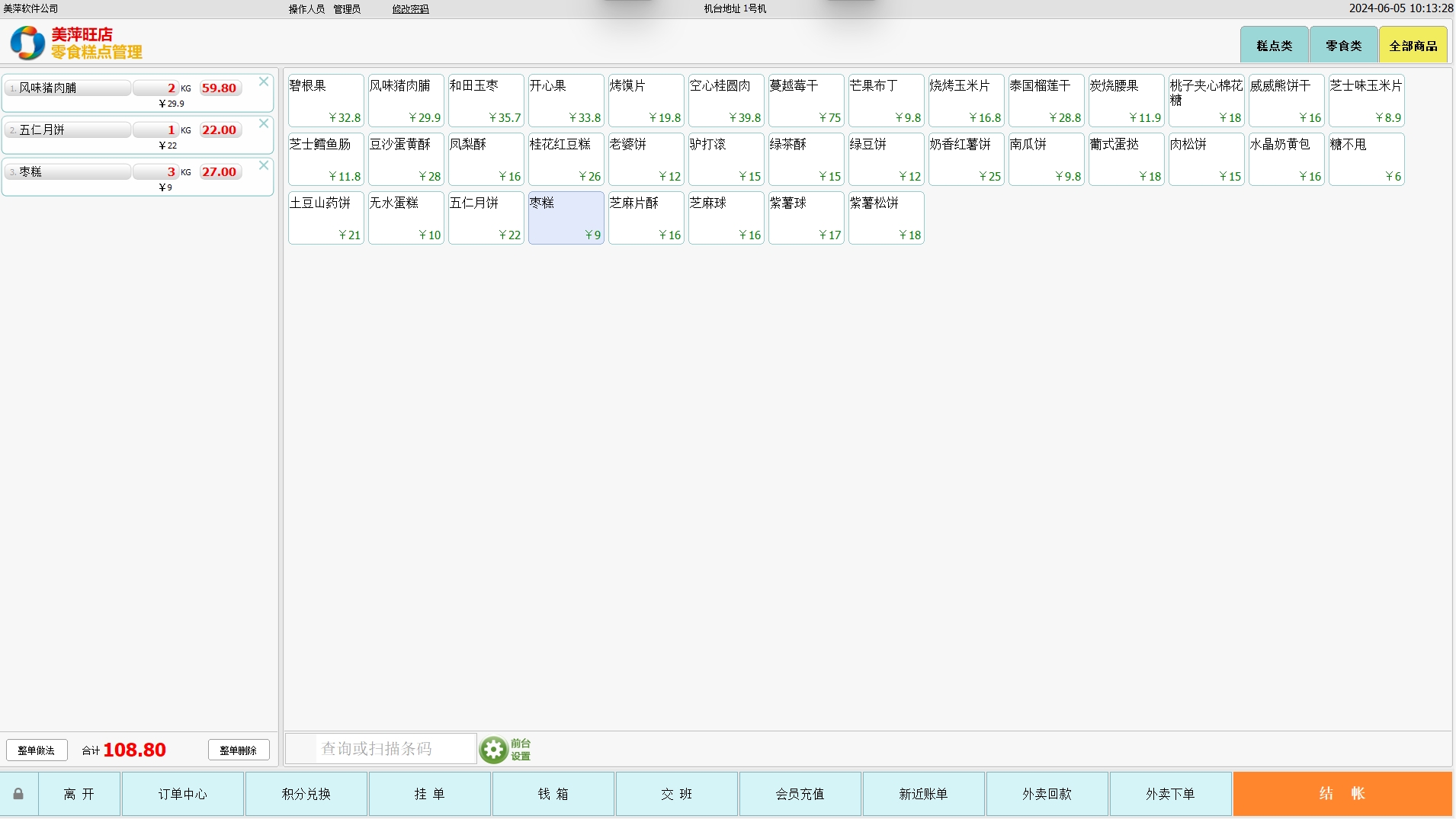Select the 泰国榴莲干 product tile

1046,101
